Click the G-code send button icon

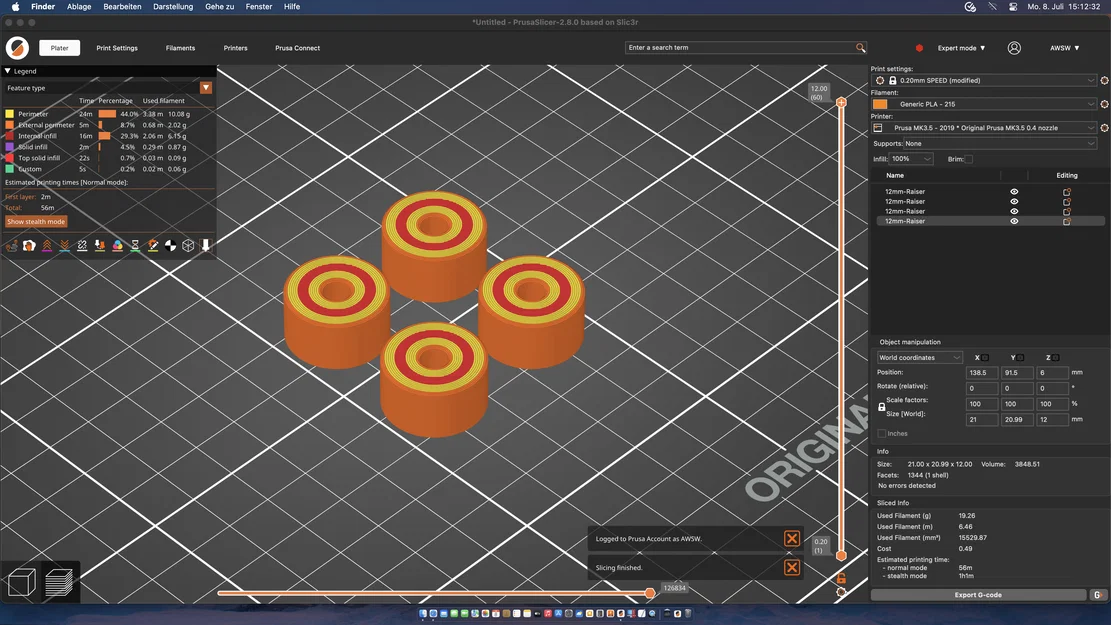pos(1098,595)
